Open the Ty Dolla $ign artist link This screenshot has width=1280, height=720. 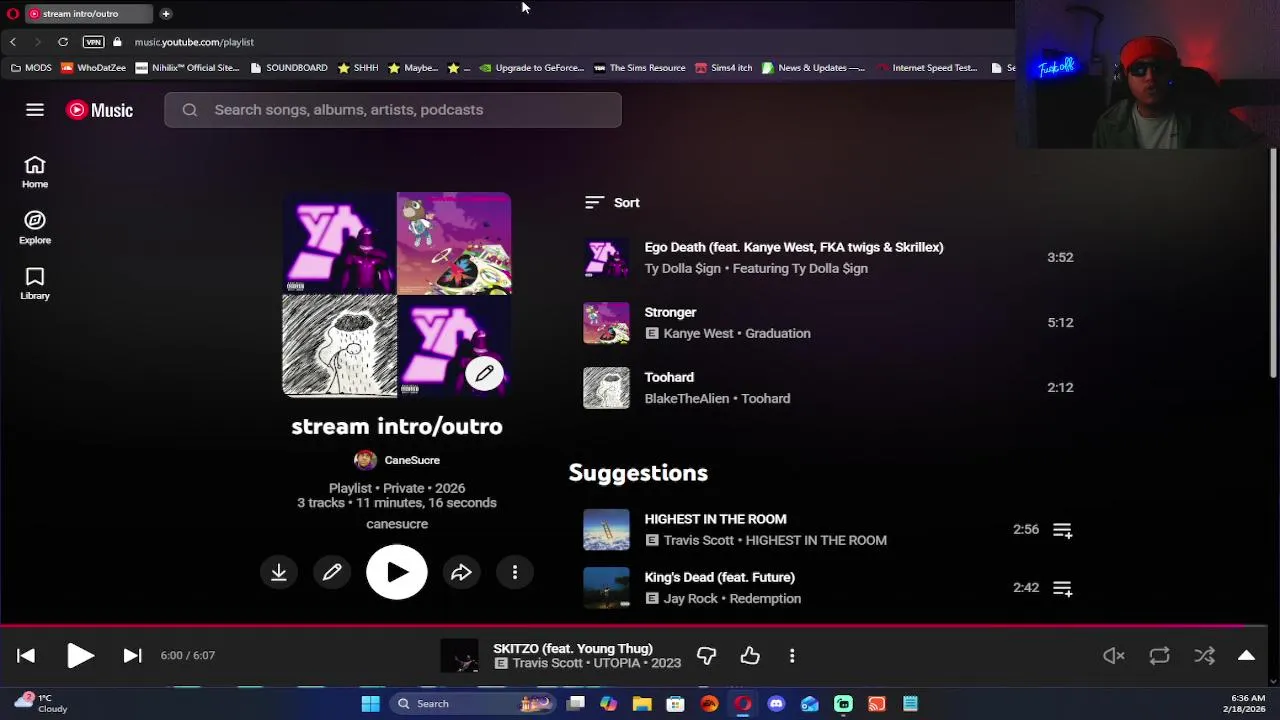pyautogui.click(x=686, y=268)
